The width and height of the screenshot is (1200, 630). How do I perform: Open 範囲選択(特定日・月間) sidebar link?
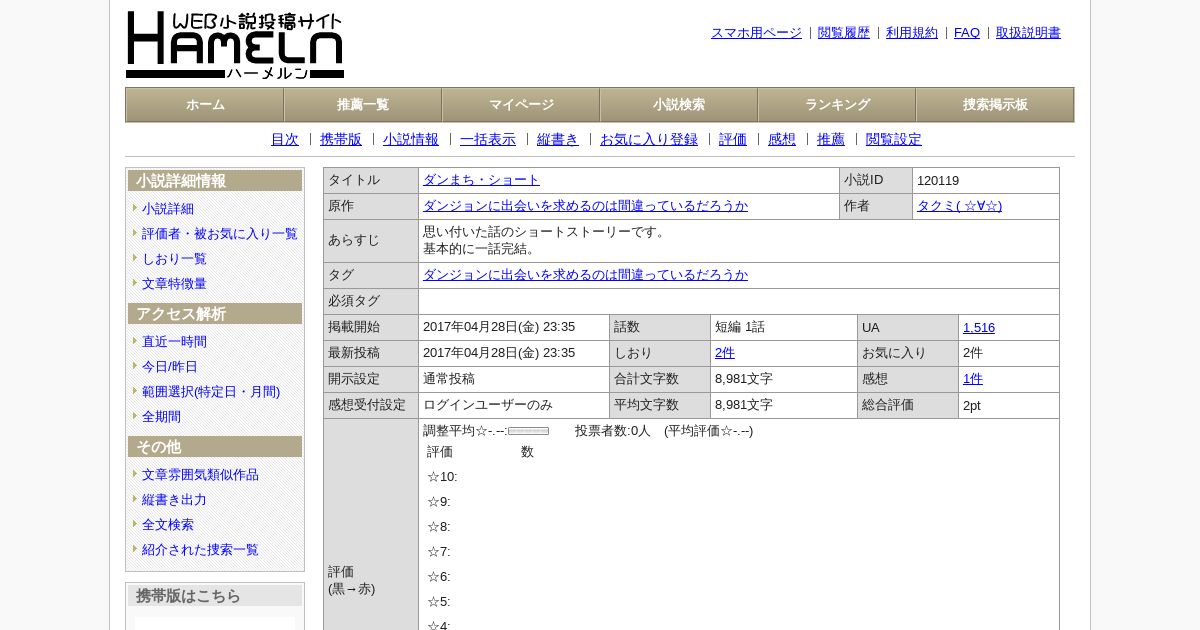[211, 392]
